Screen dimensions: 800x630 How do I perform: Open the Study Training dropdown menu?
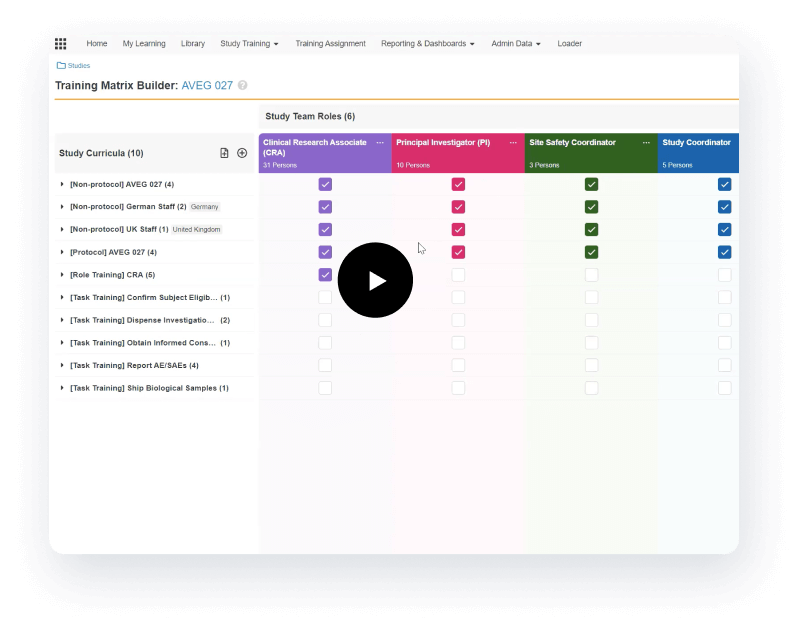click(249, 44)
